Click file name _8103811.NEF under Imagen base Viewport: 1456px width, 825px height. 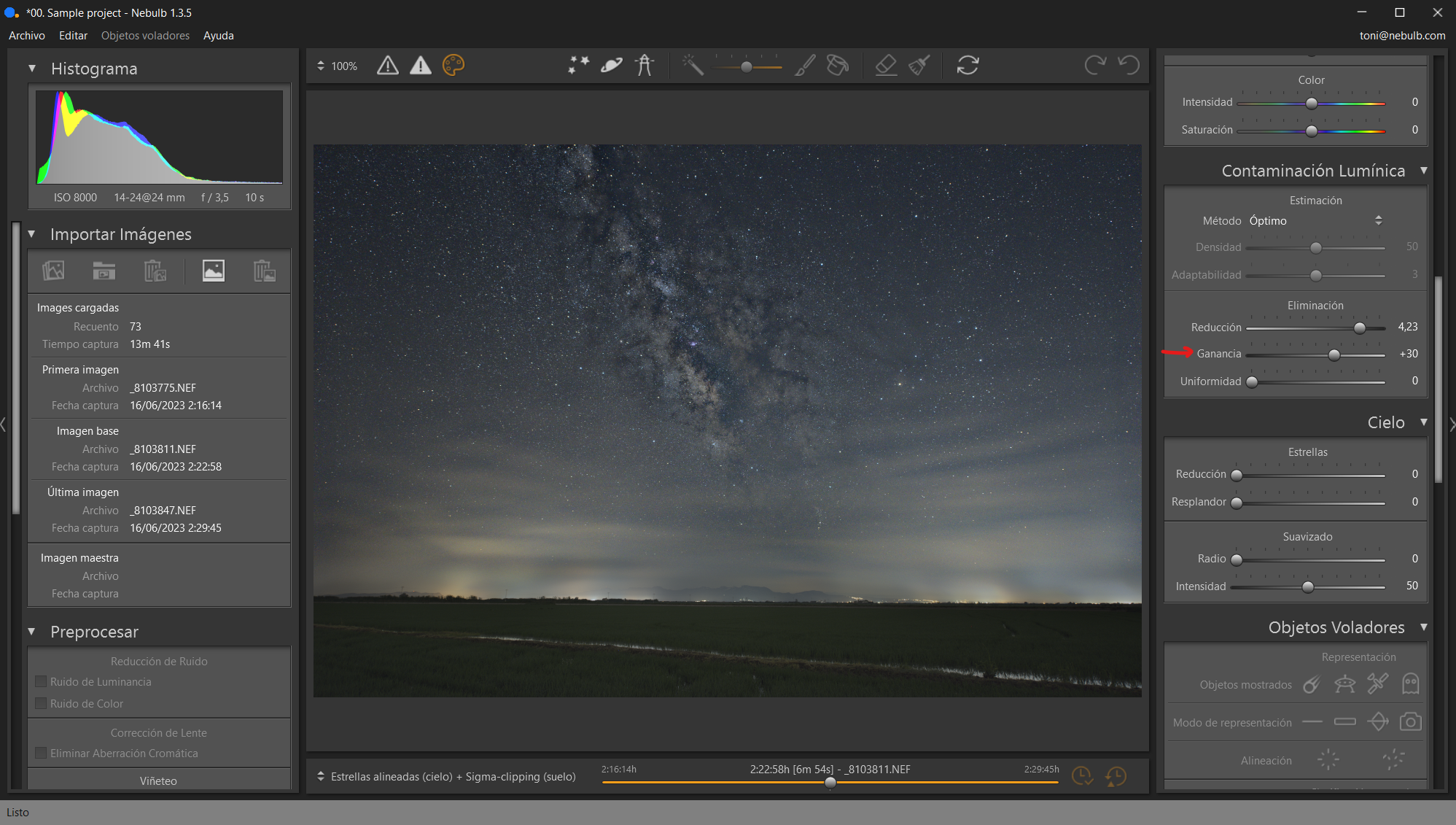click(x=163, y=449)
